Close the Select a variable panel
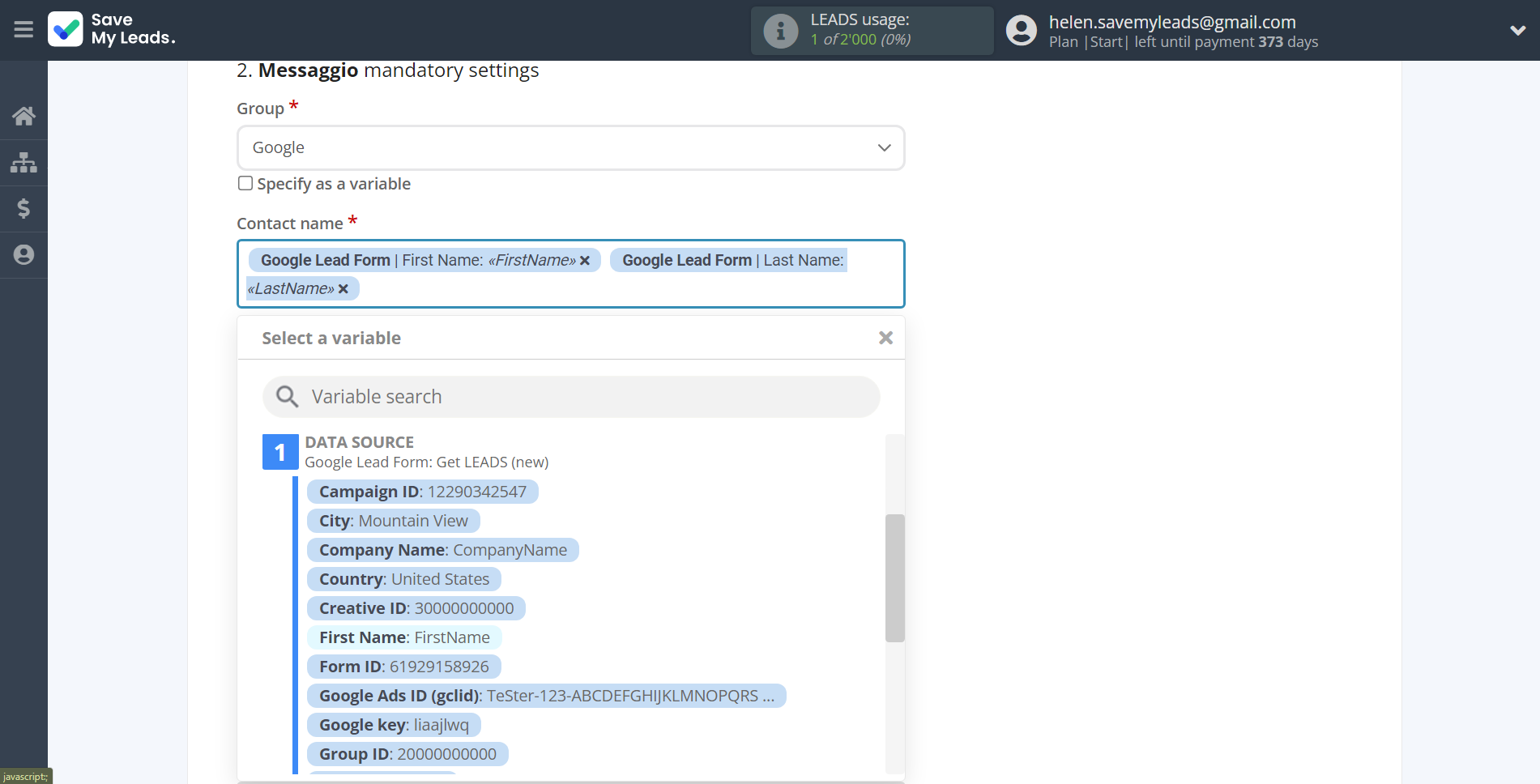Screen dimensions: 1540x784 (x=885, y=338)
